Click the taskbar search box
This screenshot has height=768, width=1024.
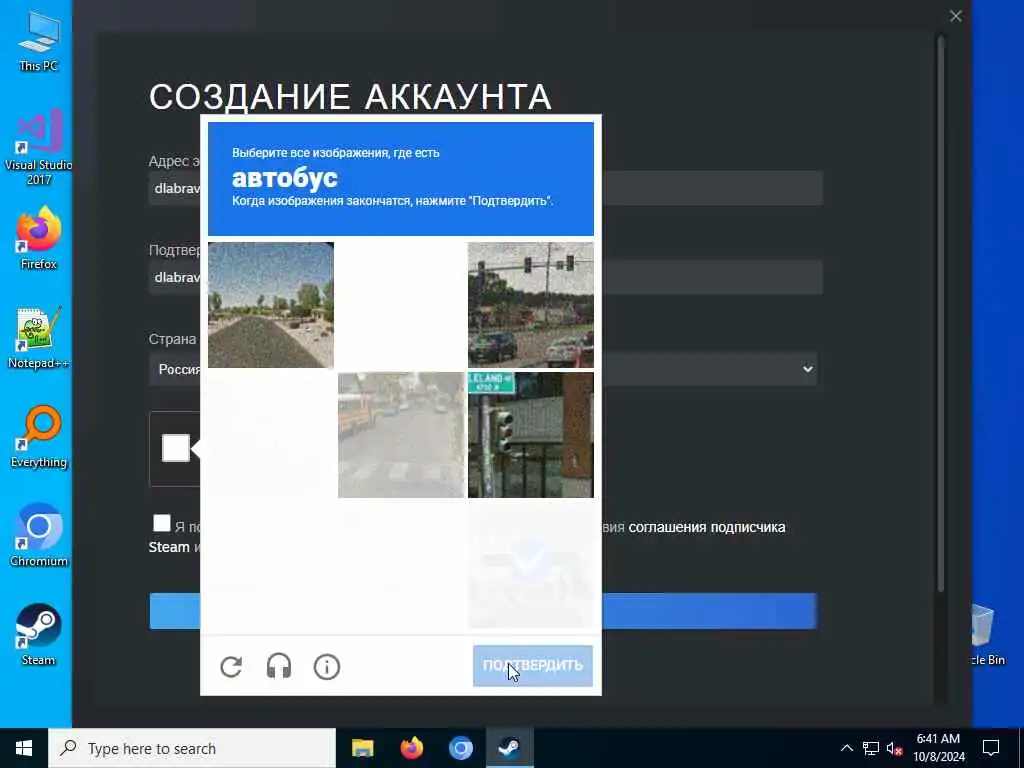tap(192, 748)
